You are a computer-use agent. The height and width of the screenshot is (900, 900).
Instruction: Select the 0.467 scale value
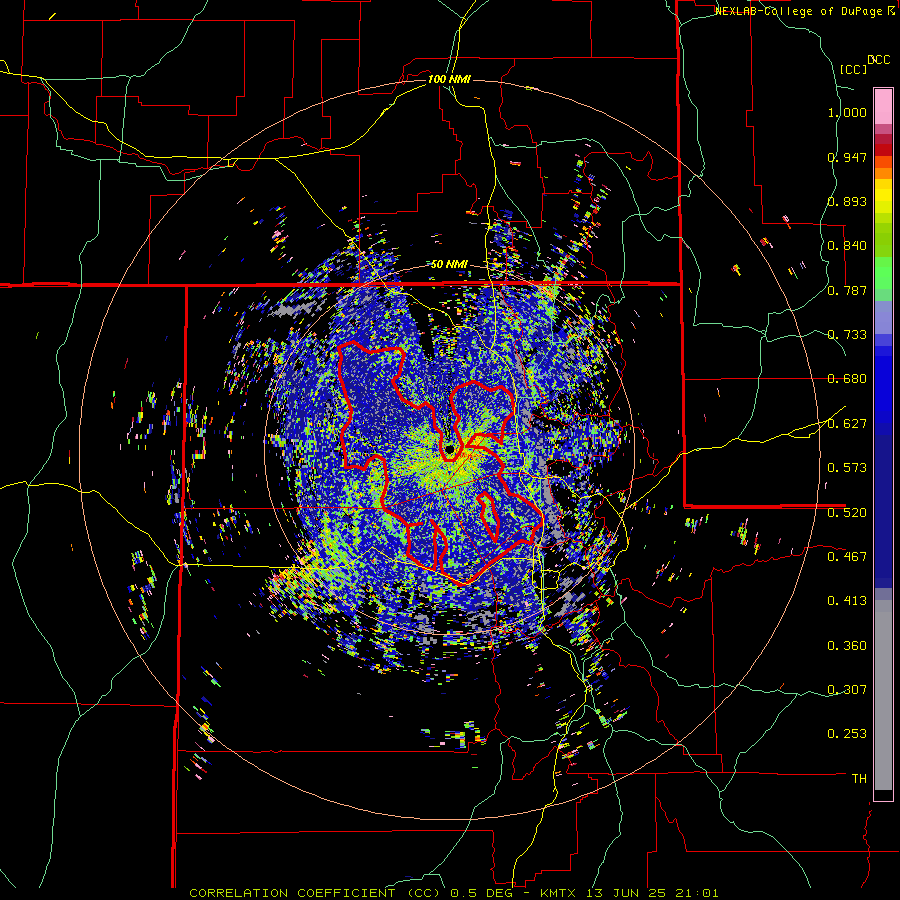pos(847,557)
